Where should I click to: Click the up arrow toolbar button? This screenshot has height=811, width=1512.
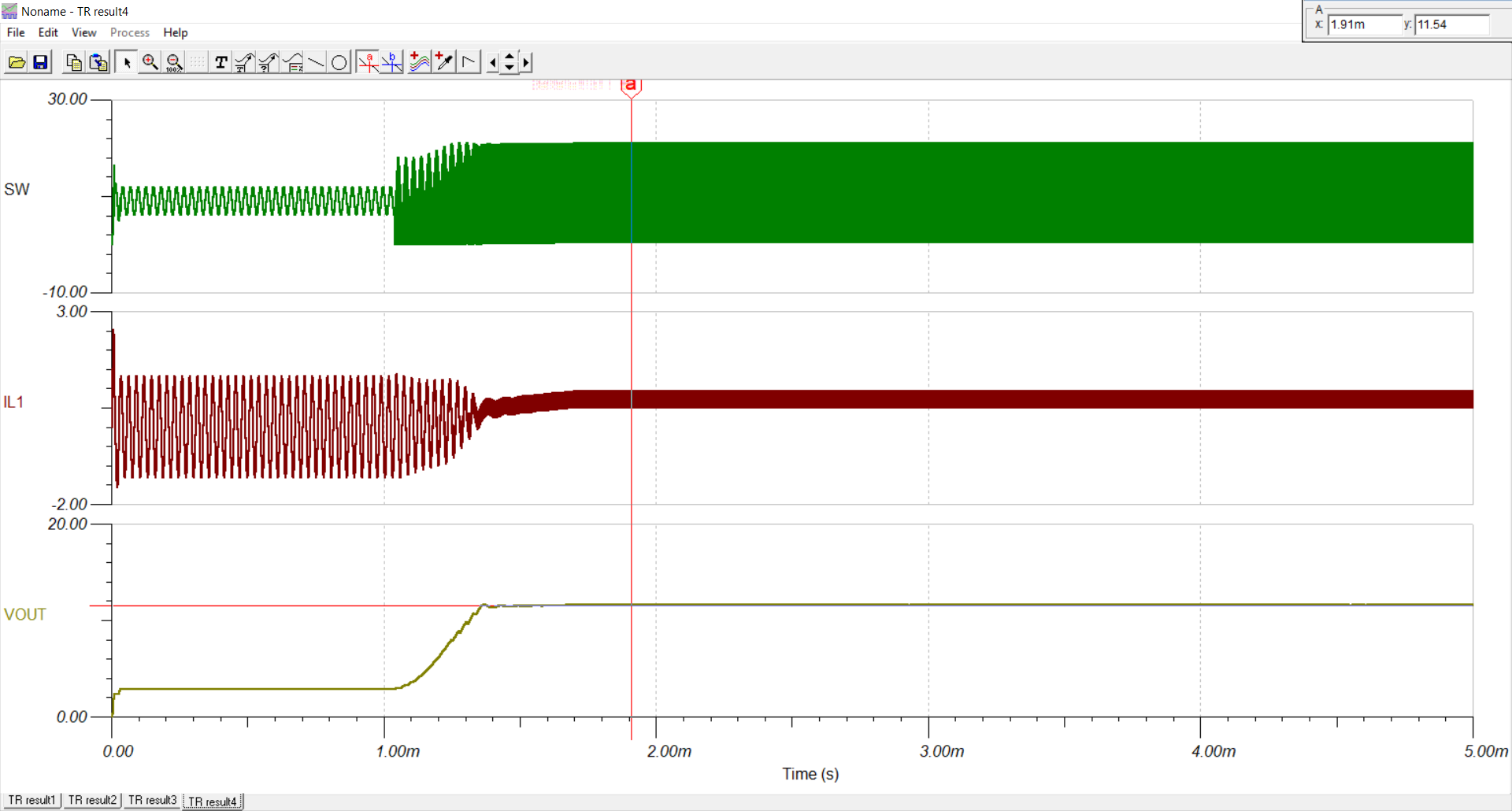coord(510,57)
